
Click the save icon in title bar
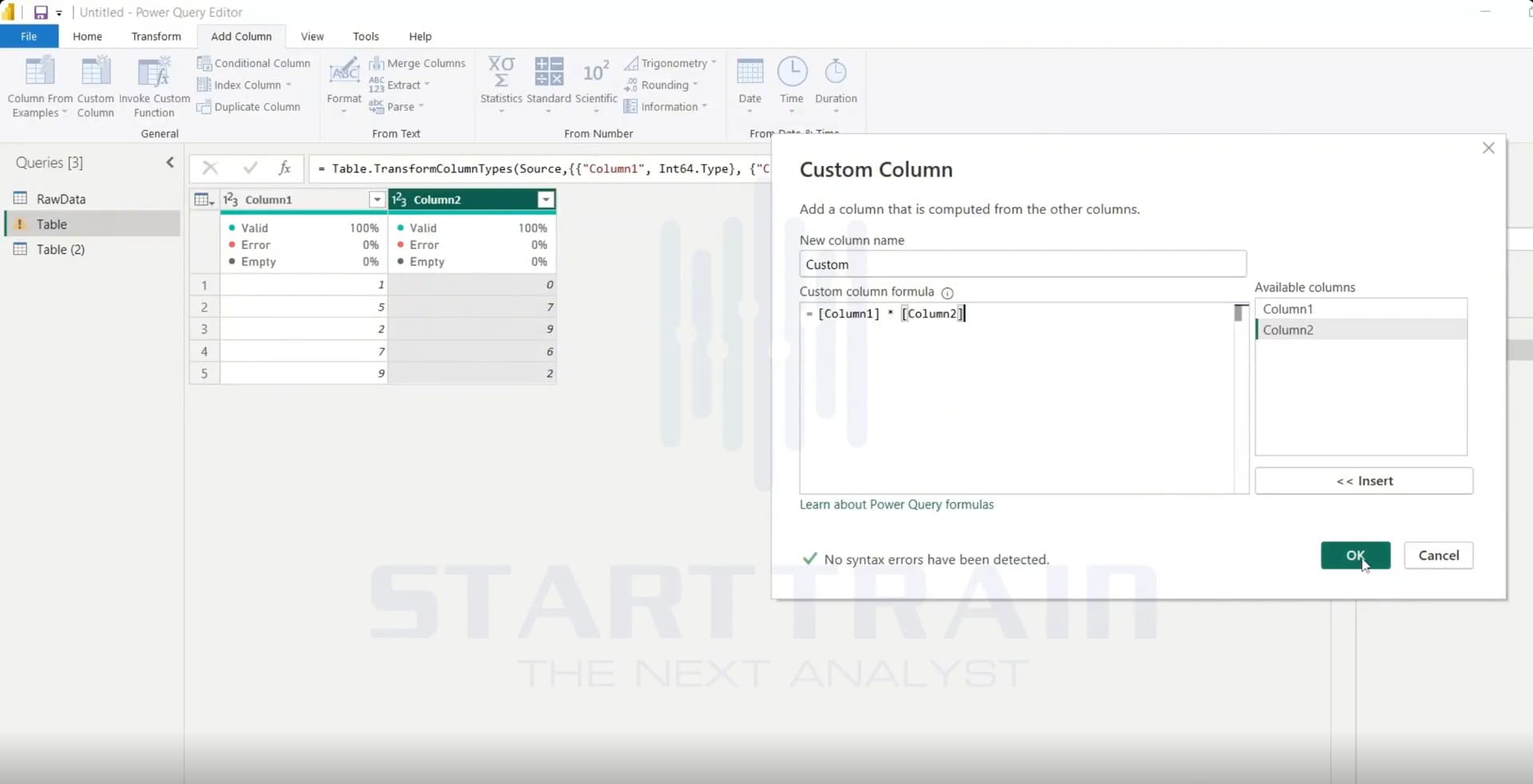[x=40, y=12]
